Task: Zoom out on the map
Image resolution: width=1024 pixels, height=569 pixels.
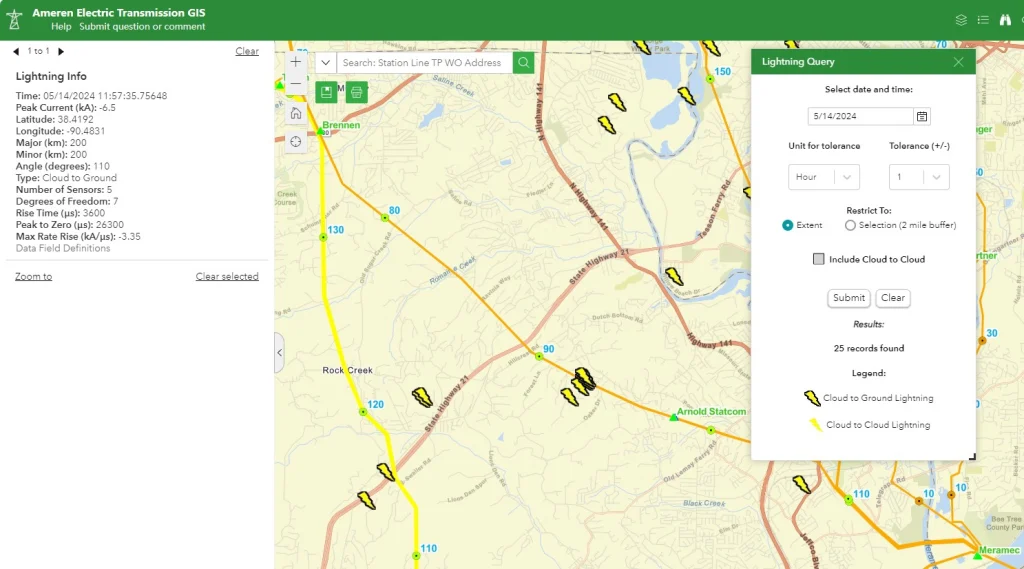Action: (x=296, y=83)
